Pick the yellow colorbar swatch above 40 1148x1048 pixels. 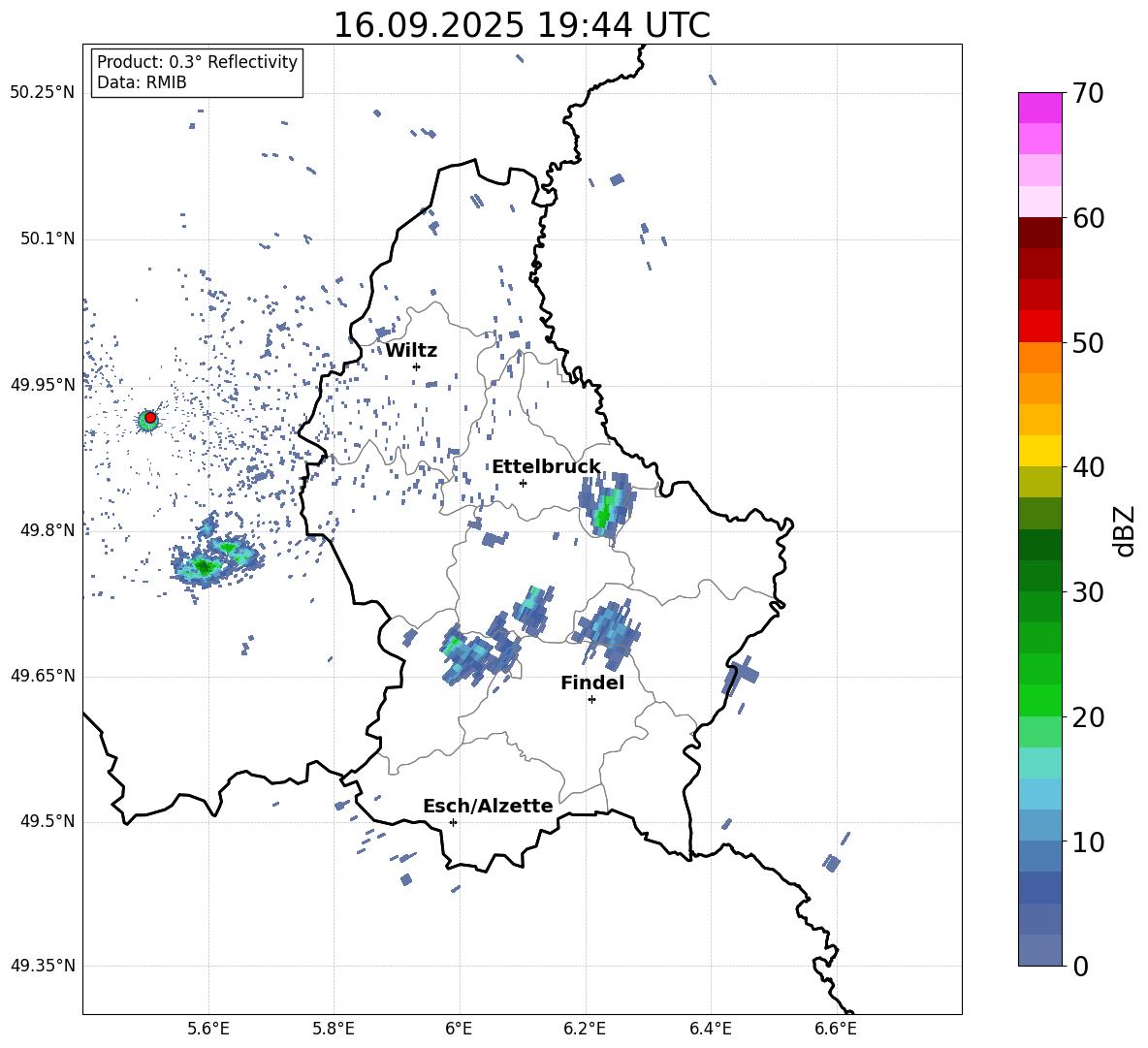point(1039,451)
